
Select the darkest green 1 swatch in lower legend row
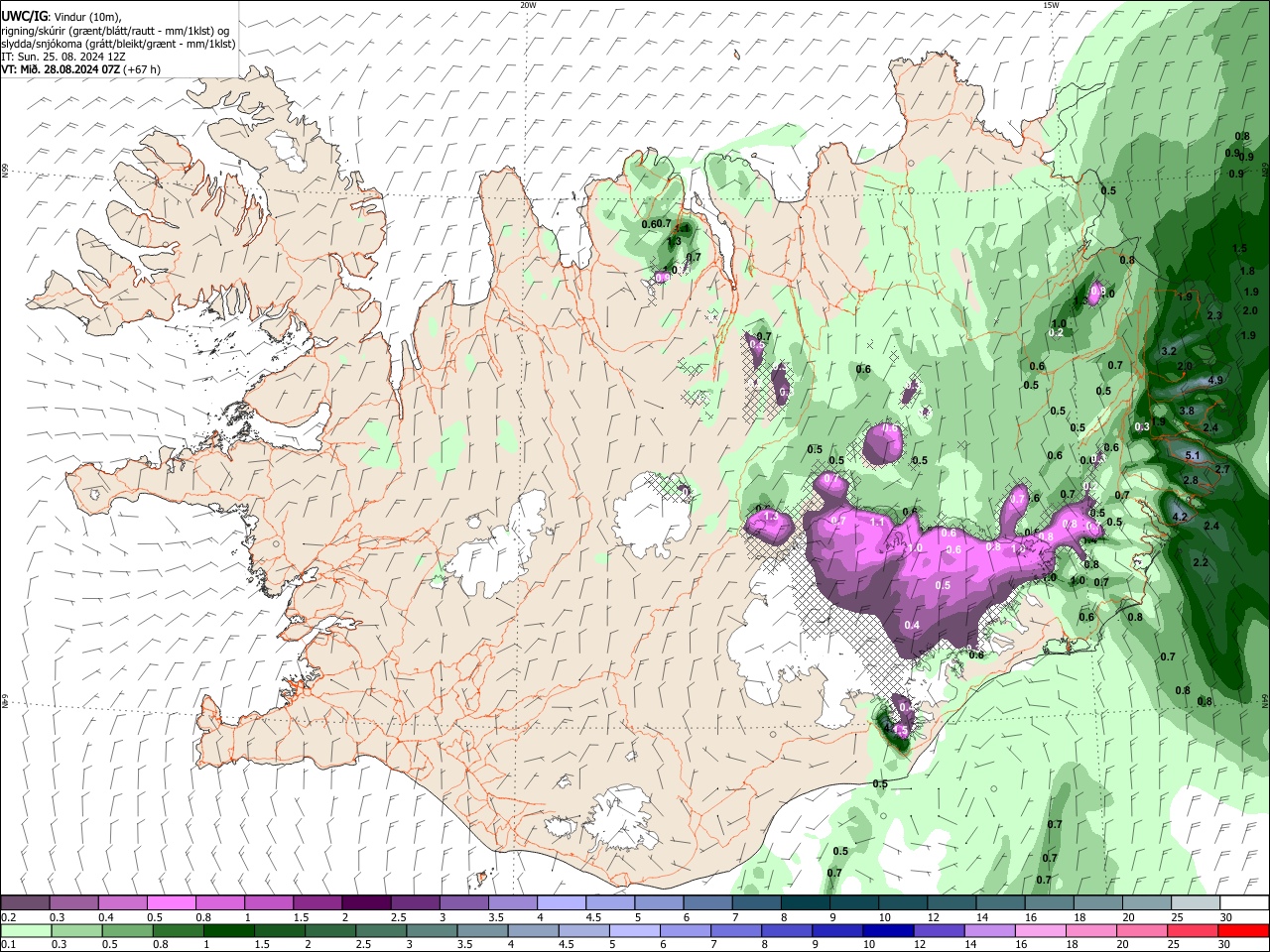click(x=228, y=930)
